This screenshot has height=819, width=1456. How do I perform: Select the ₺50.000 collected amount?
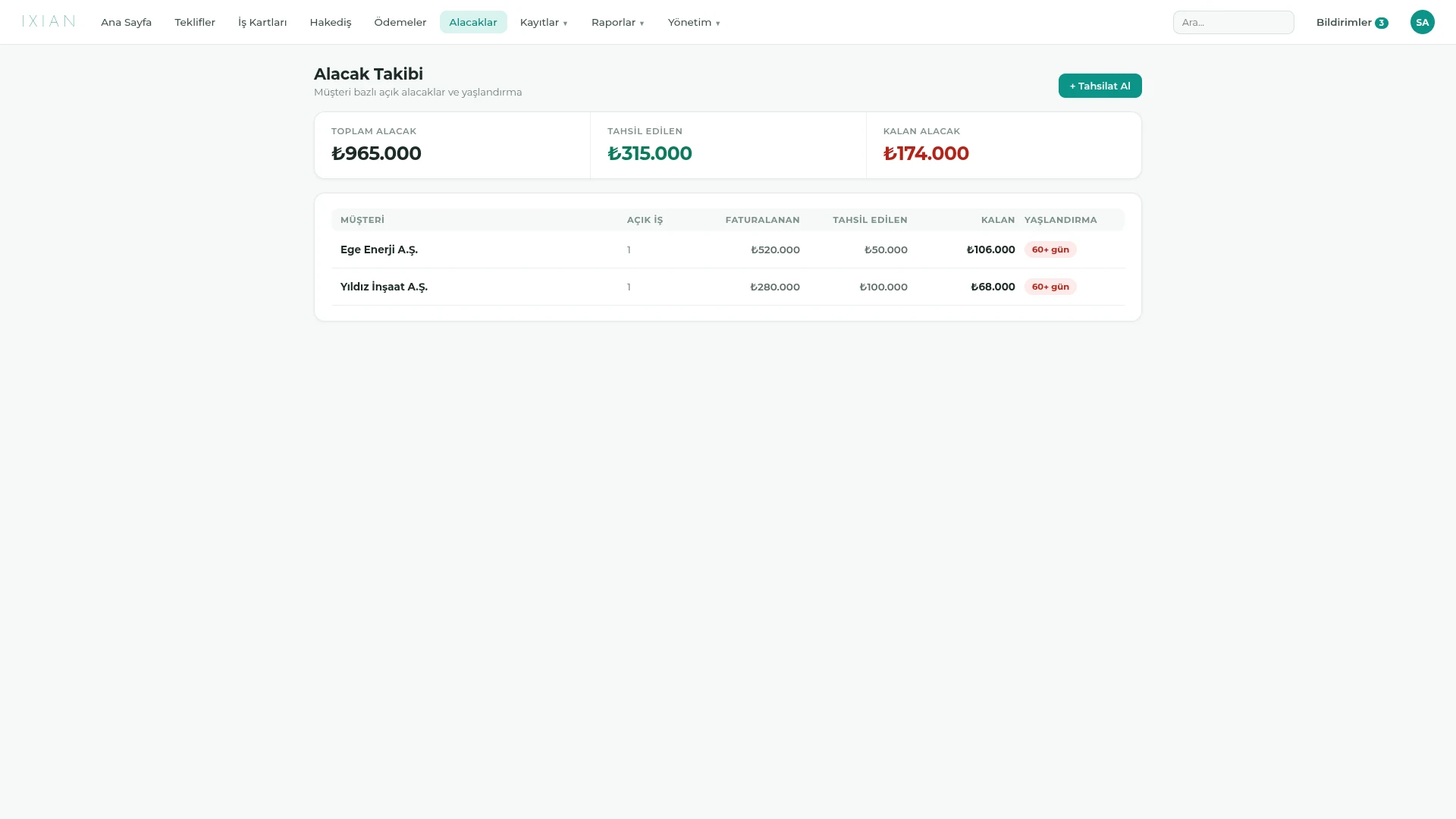(x=886, y=249)
